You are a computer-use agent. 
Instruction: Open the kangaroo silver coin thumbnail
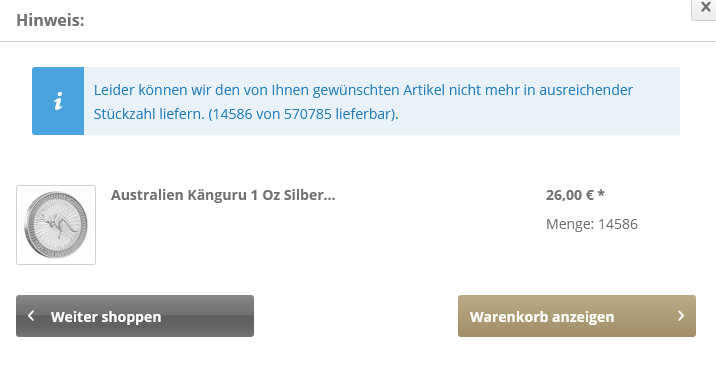pyautogui.click(x=56, y=225)
